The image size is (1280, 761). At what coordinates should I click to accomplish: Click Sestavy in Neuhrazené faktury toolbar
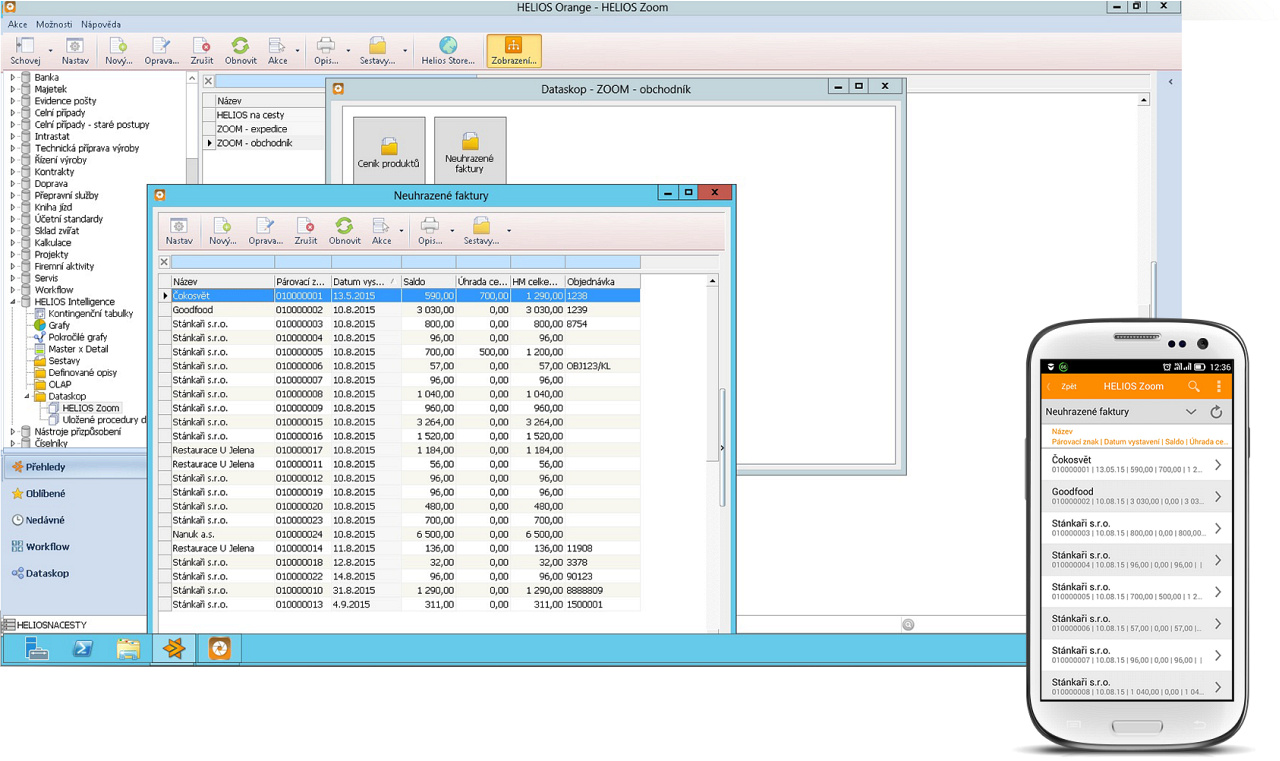click(481, 231)
